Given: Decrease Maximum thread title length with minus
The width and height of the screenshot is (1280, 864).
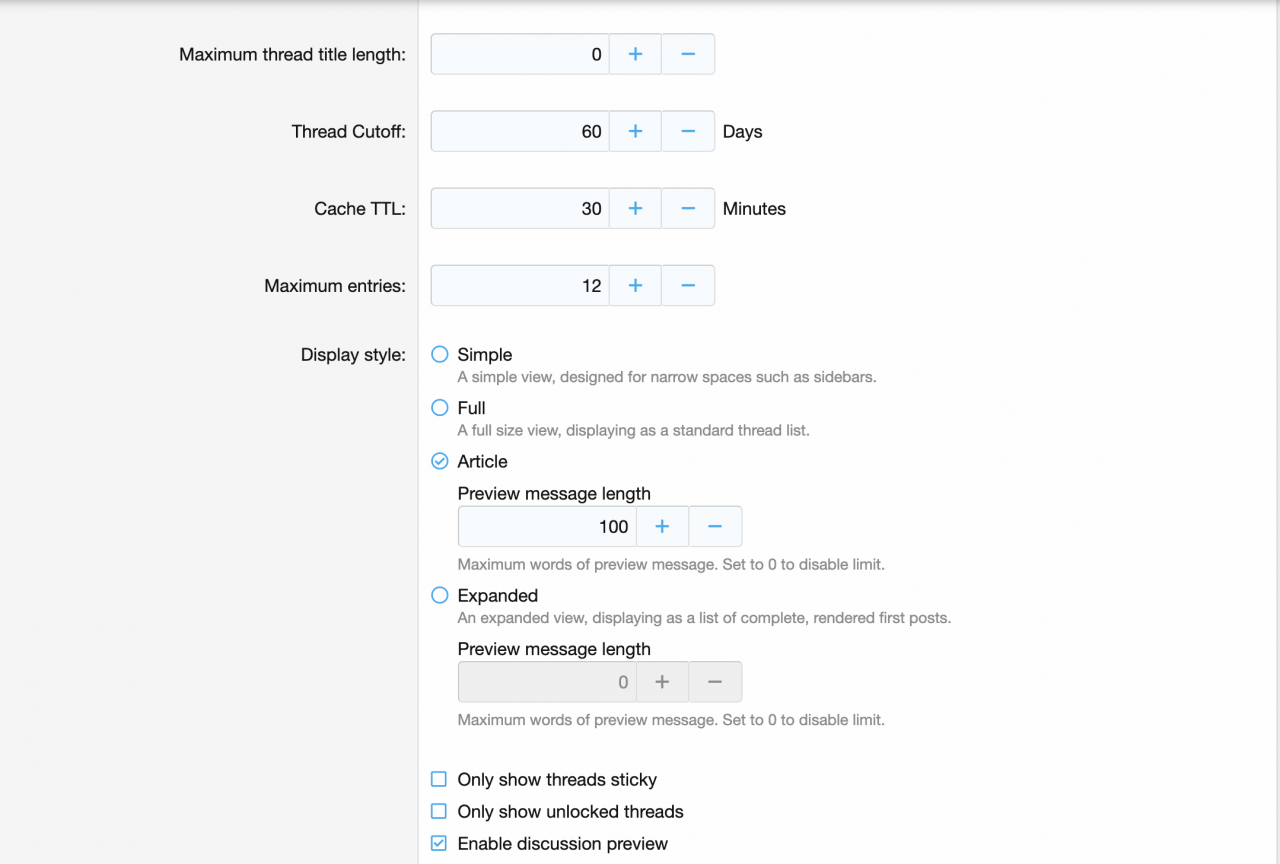Looking at the screenshot, I should click(x=688, y=54).
